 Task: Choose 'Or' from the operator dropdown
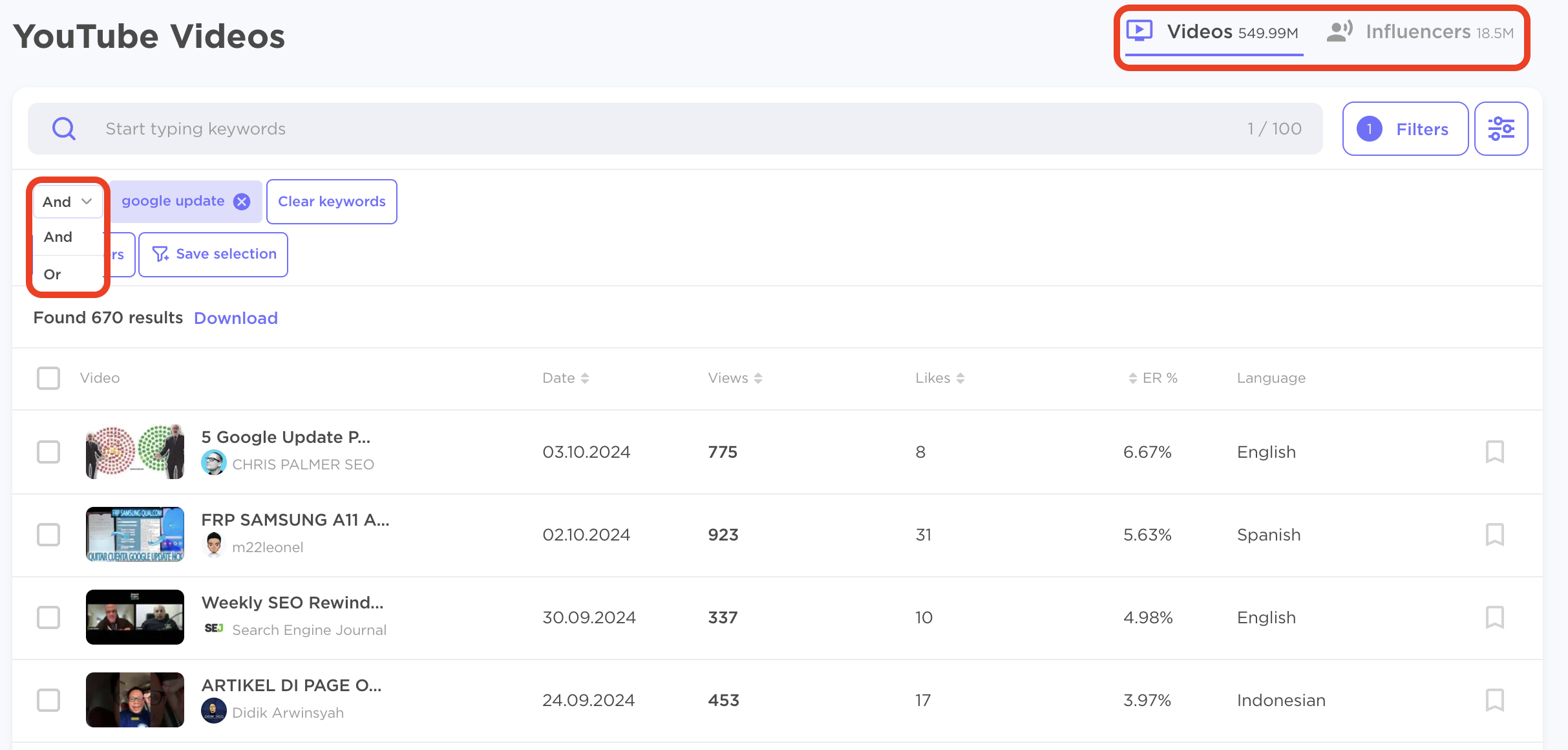pos(51,273)
